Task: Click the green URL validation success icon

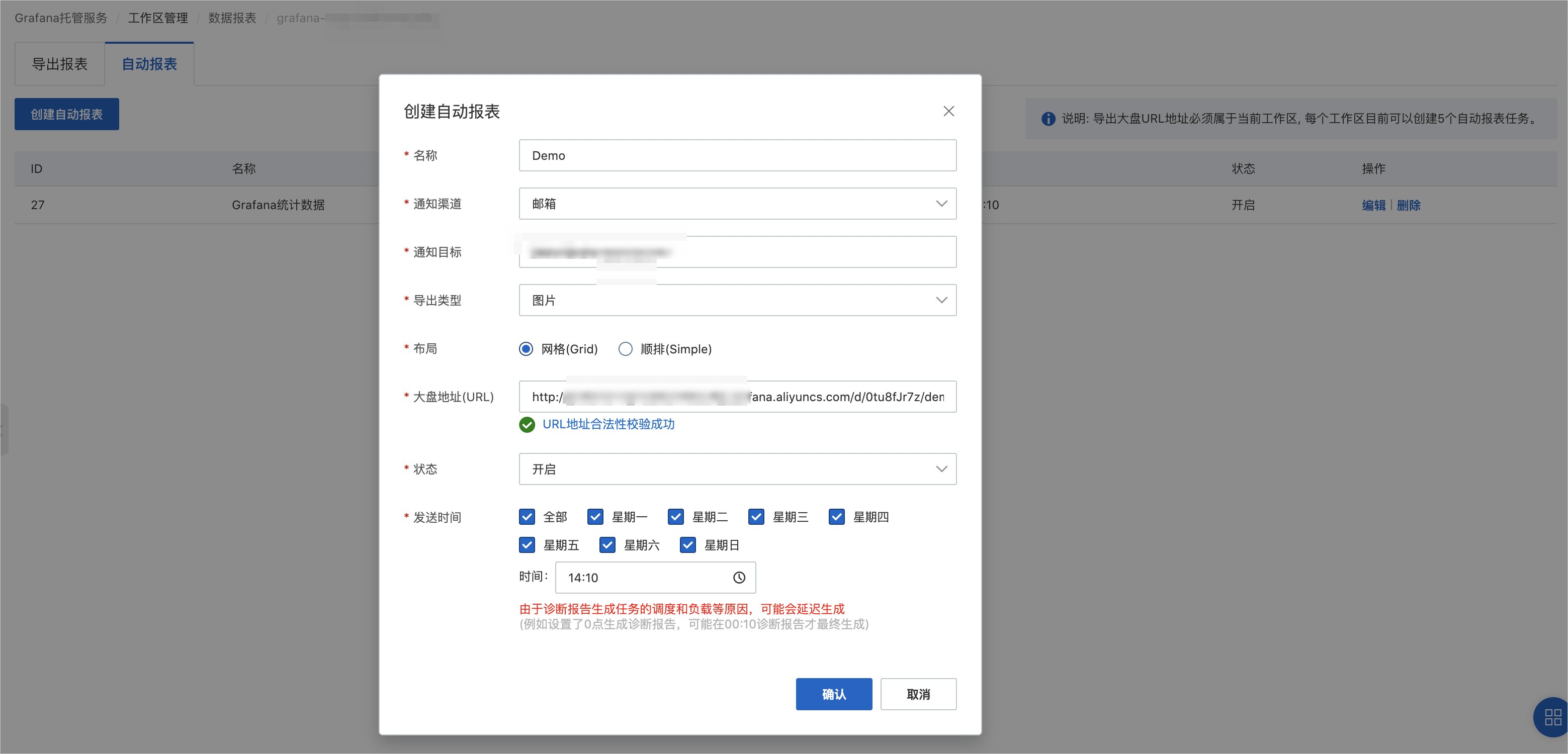Action: coord(527,425)
